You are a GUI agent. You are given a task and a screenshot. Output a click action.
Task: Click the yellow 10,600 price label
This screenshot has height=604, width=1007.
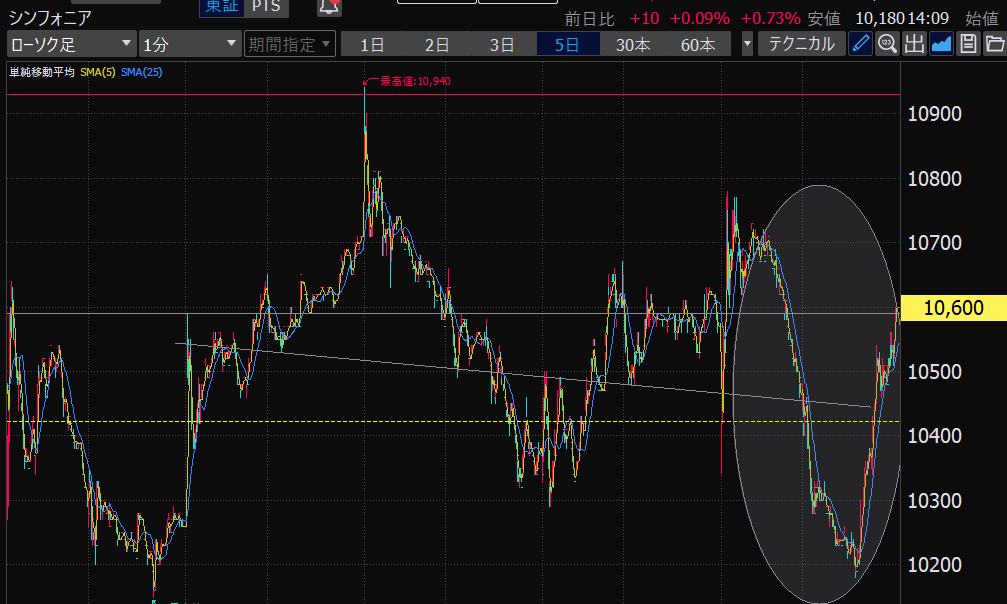click(x=953, y=308)
